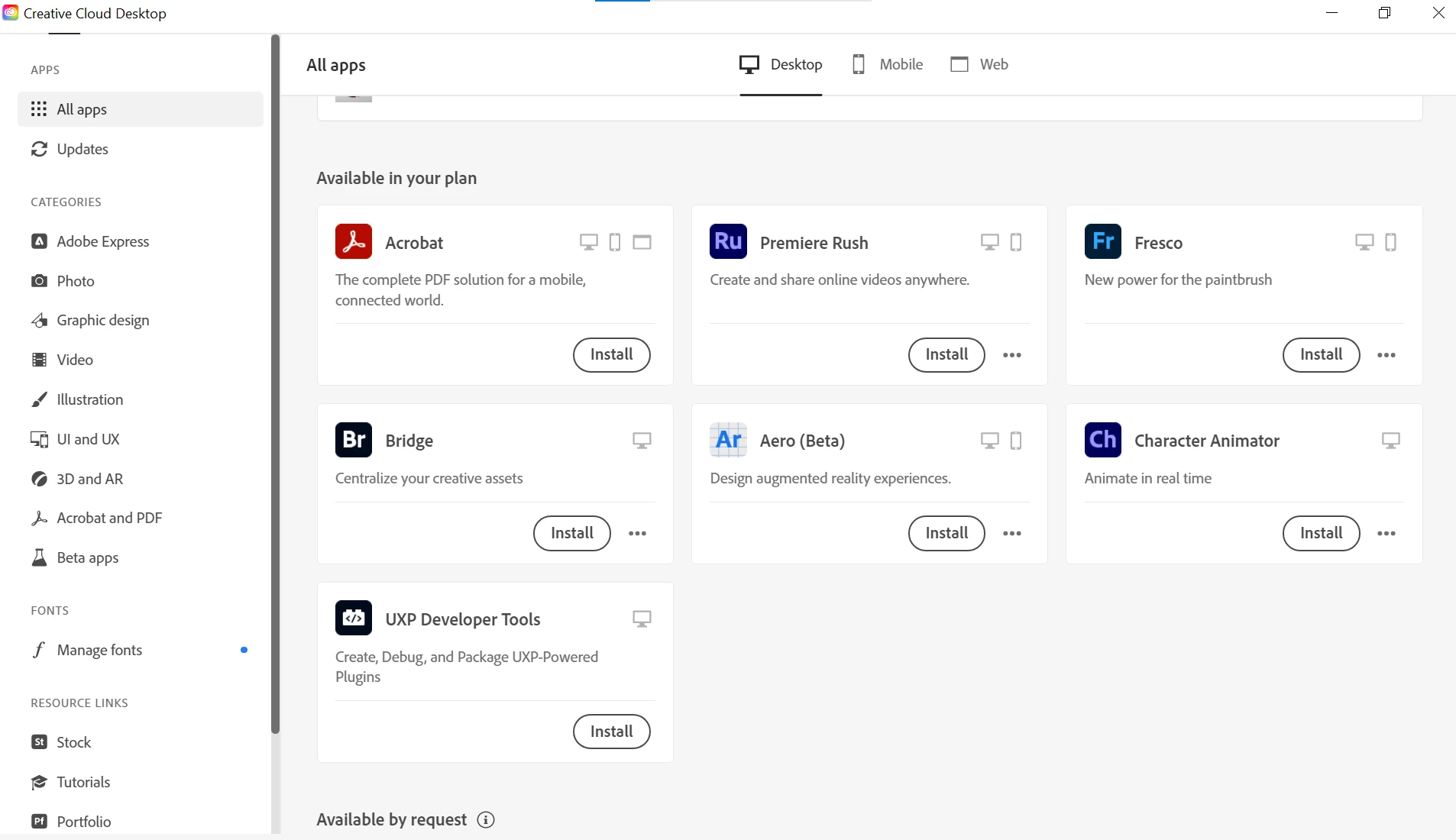The width and height of the screenshot is (1456, 840).
Task: Install Bridge
Action: click(x=571, y=534)
